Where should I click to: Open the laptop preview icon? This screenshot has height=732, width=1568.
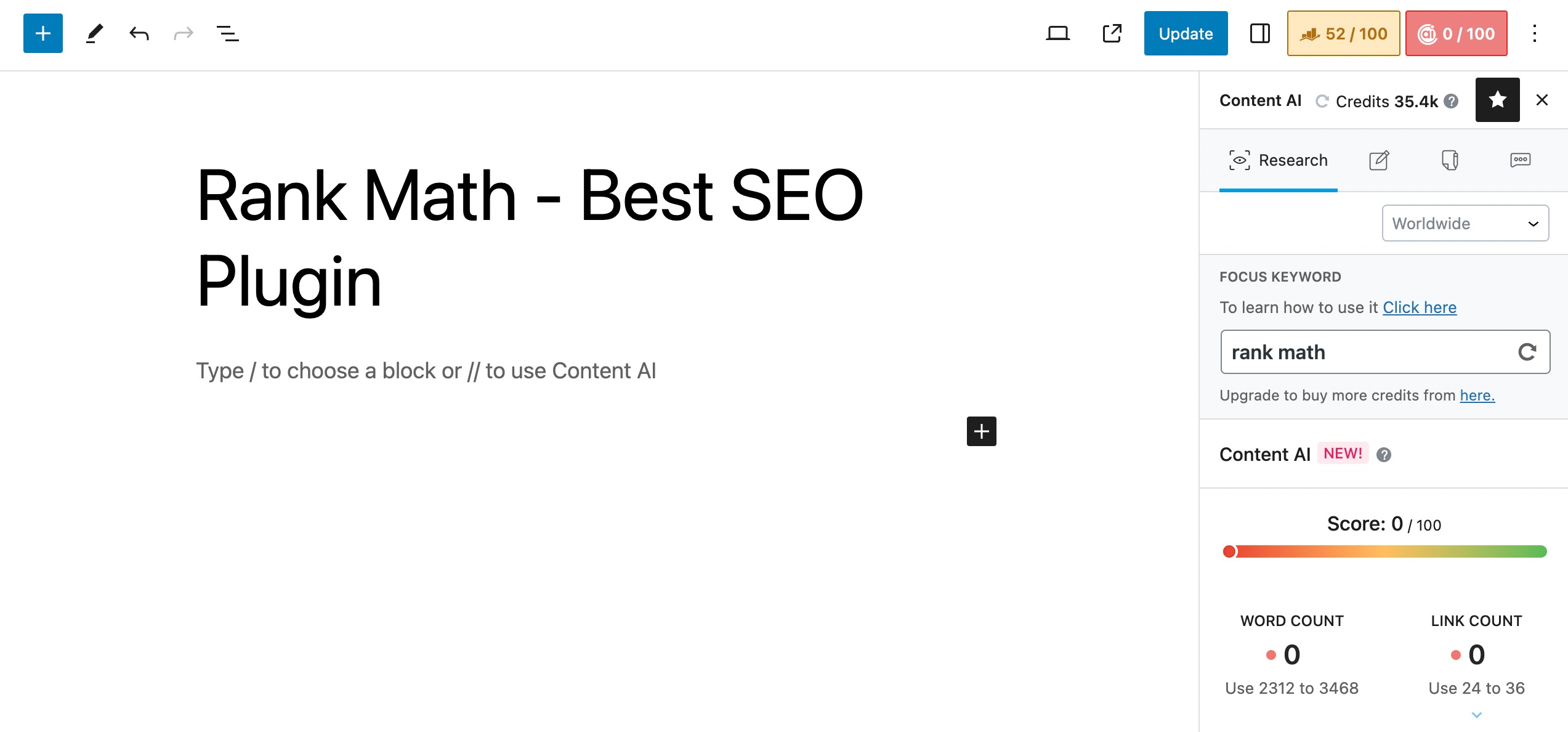coord(1057,33)
